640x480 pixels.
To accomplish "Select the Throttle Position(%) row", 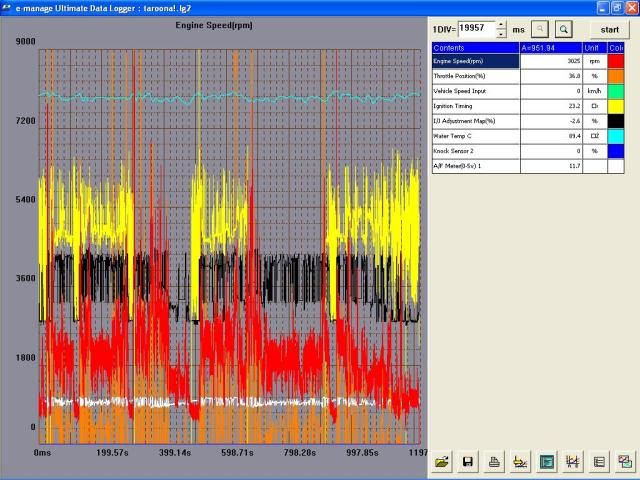I will tap(528, 76).
